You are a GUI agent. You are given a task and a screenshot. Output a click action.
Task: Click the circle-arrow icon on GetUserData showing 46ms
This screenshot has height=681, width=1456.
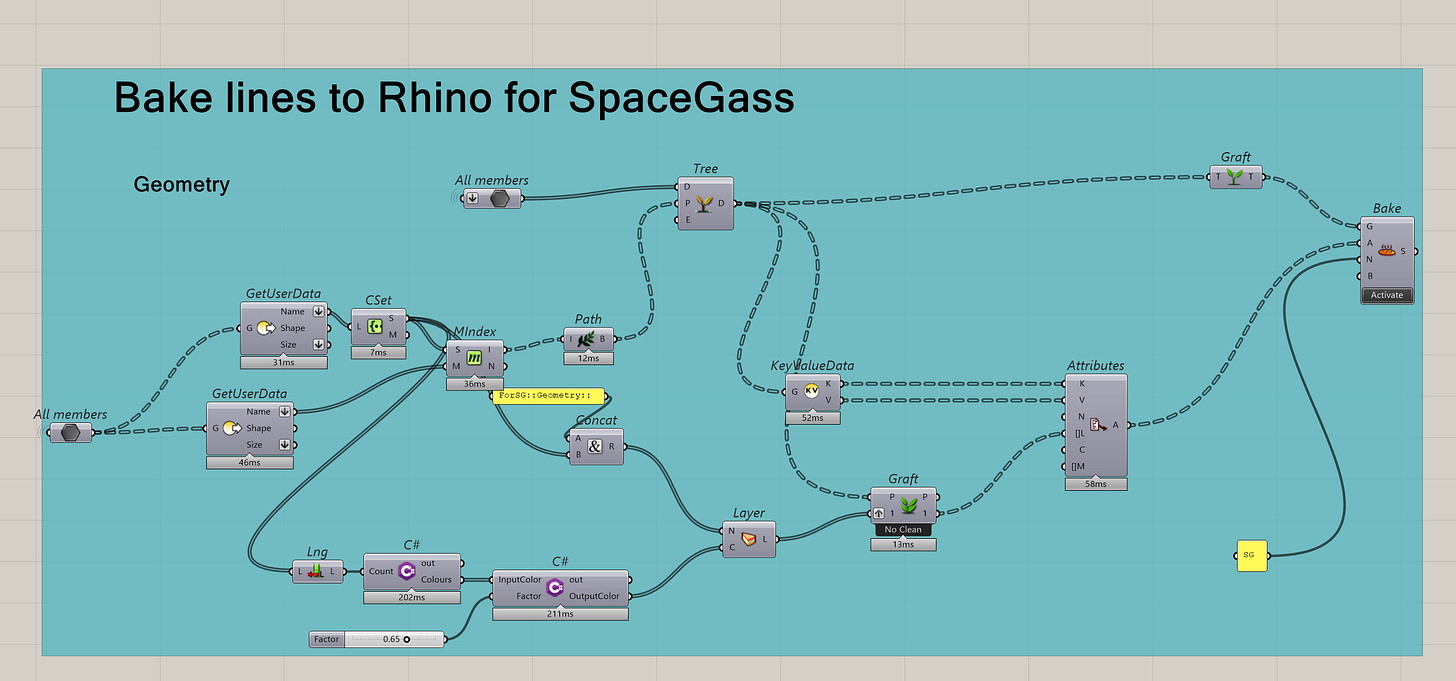point(231,428)
